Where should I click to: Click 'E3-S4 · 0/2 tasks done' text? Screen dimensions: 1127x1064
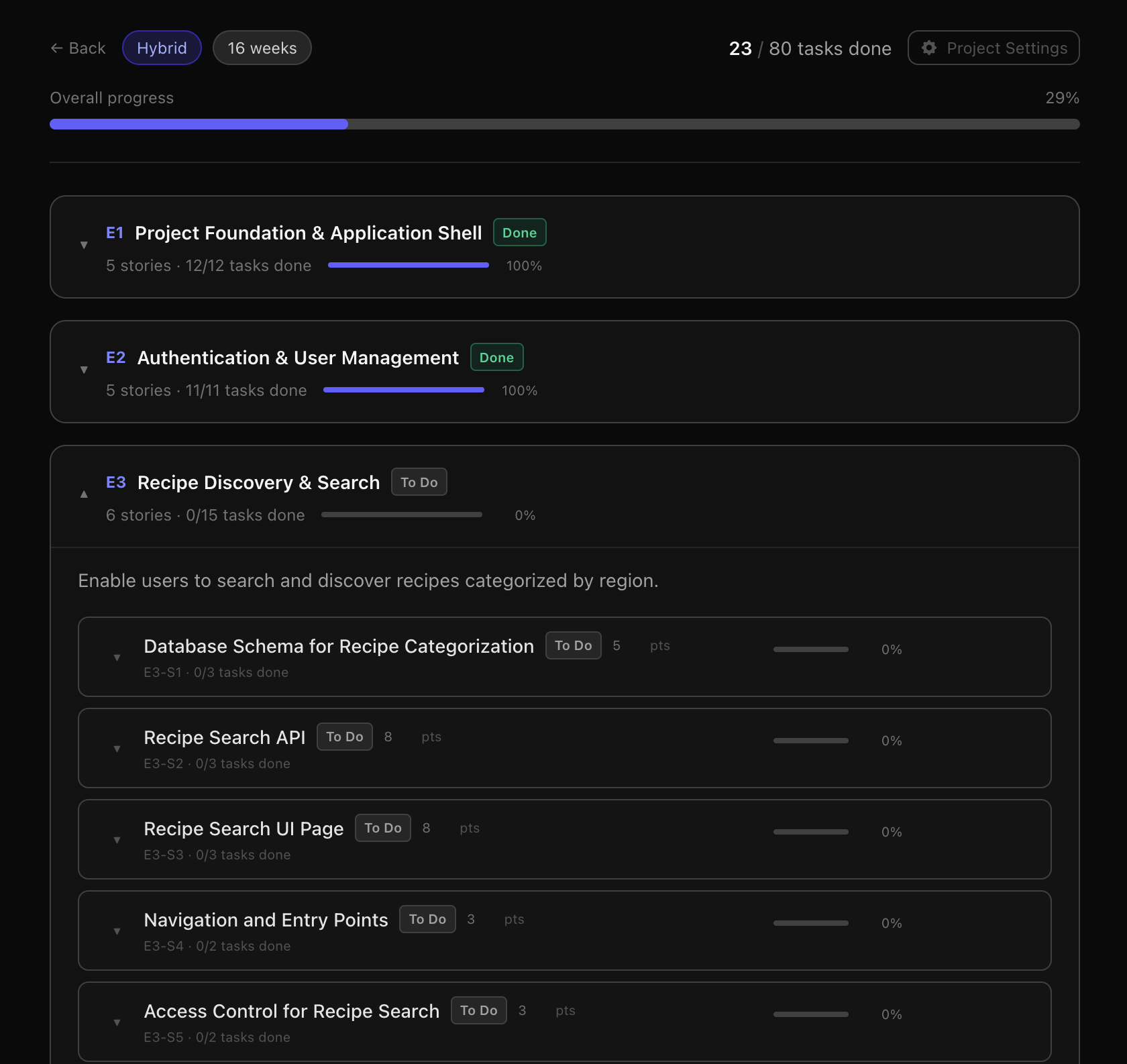click(x=217, y=946)
